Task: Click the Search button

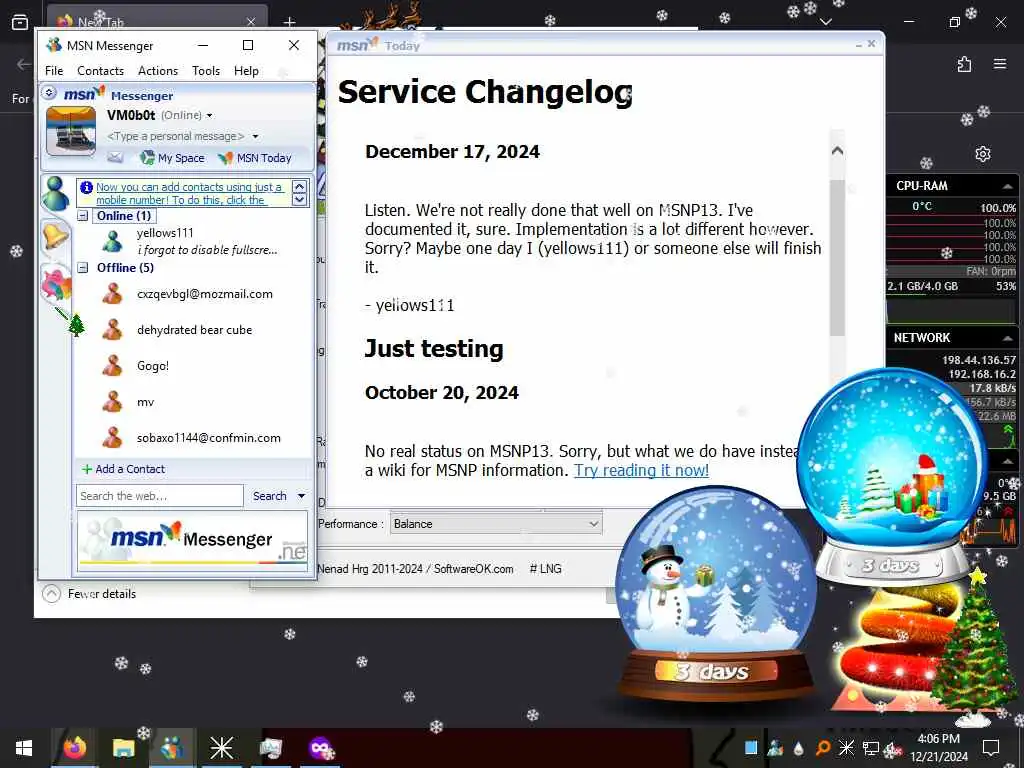Action: (270, 496)
